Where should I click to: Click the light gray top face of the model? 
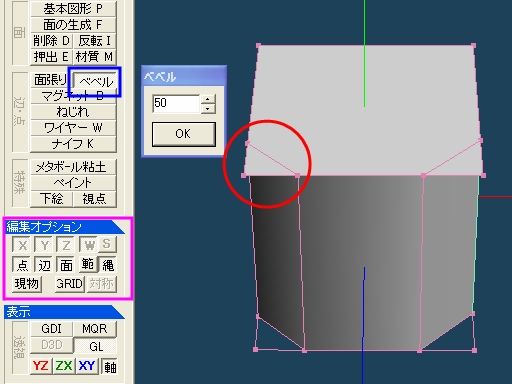(365, 110)
